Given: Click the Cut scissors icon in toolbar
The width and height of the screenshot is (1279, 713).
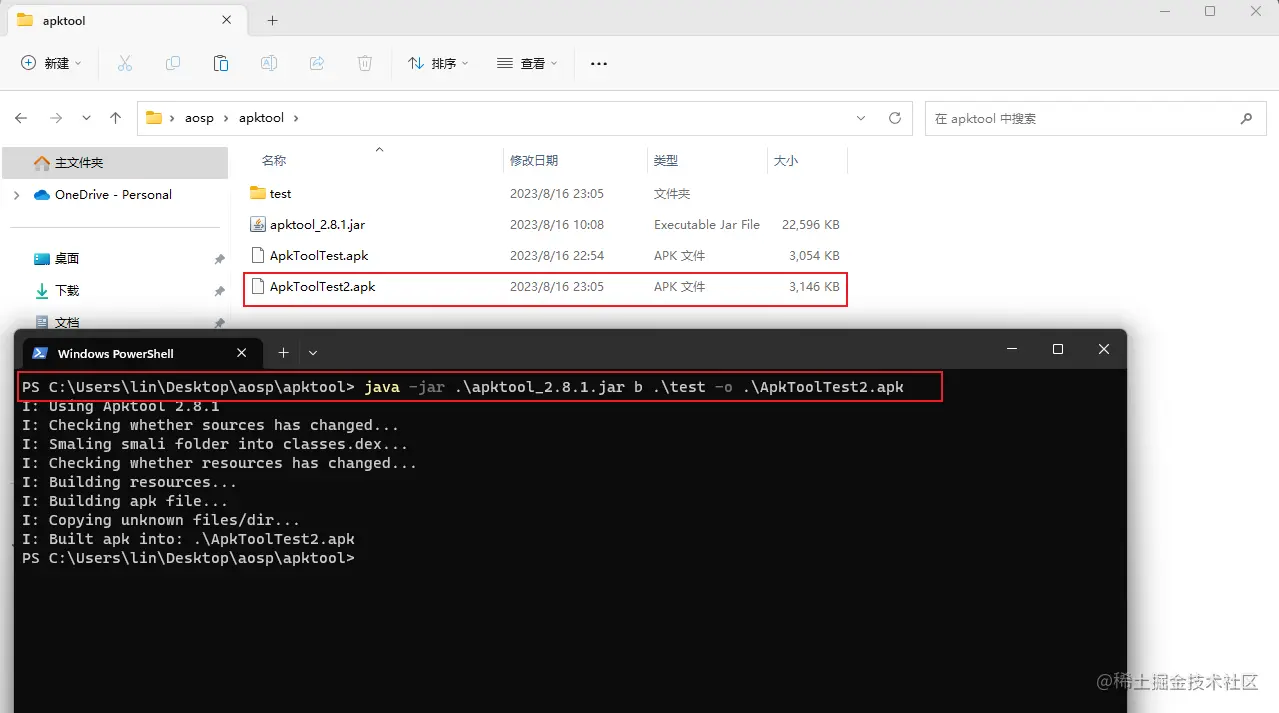Looking at the screenshot, I should 125,63.
